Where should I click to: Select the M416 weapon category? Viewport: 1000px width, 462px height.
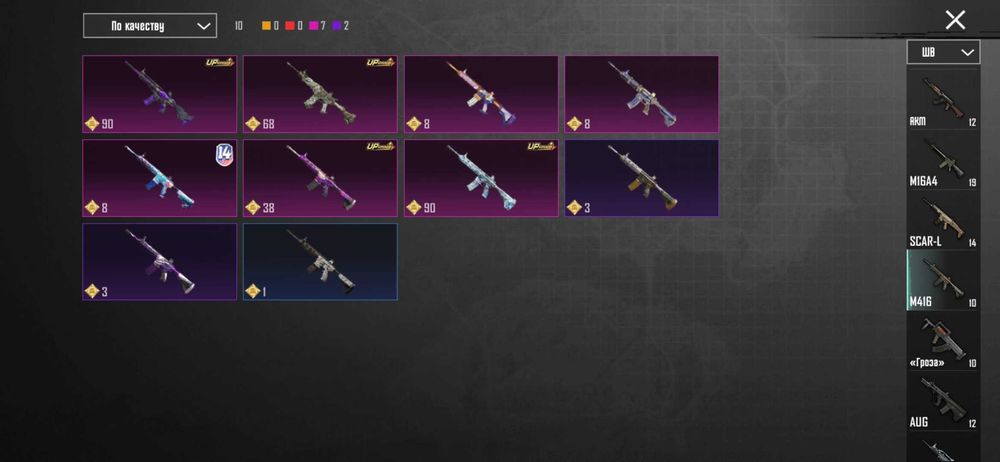943,280
